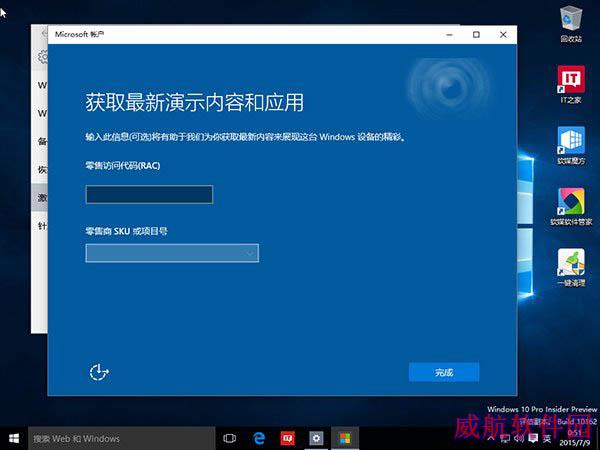
Task: Switch to the Settings app on taskbar
Action: point(316,439)
